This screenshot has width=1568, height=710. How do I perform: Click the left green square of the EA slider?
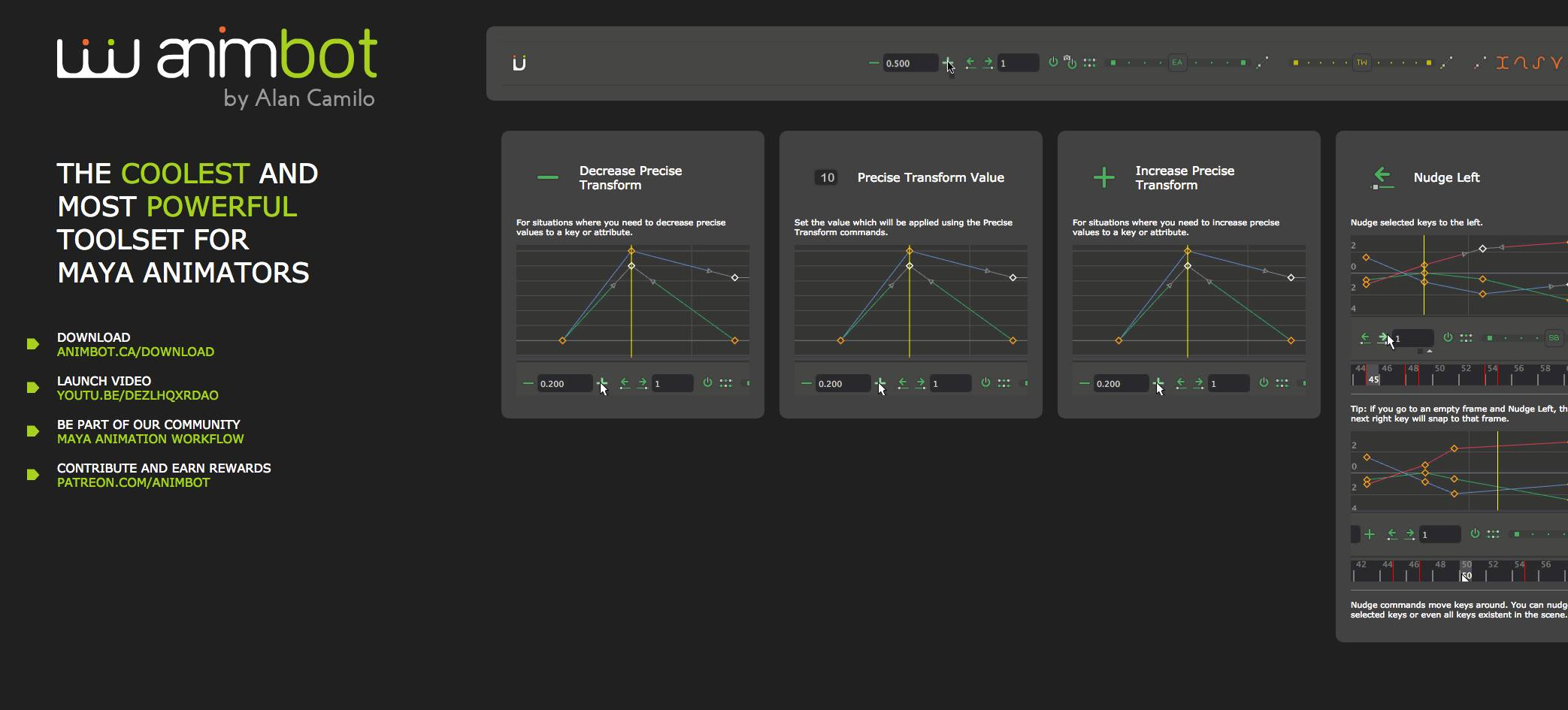click(1113, 63)
